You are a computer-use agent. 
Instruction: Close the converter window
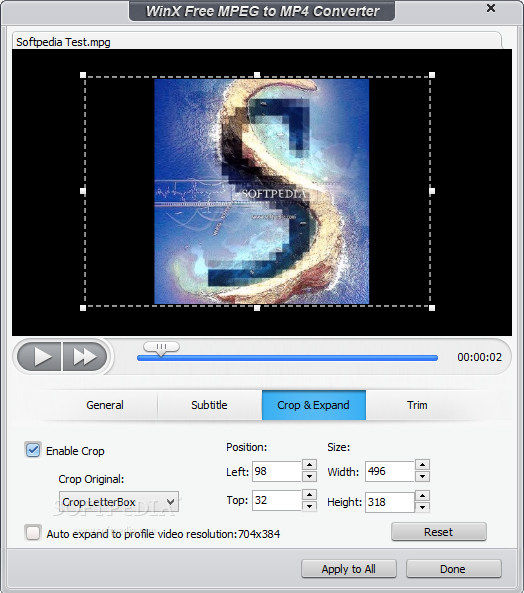click(491, 8)
